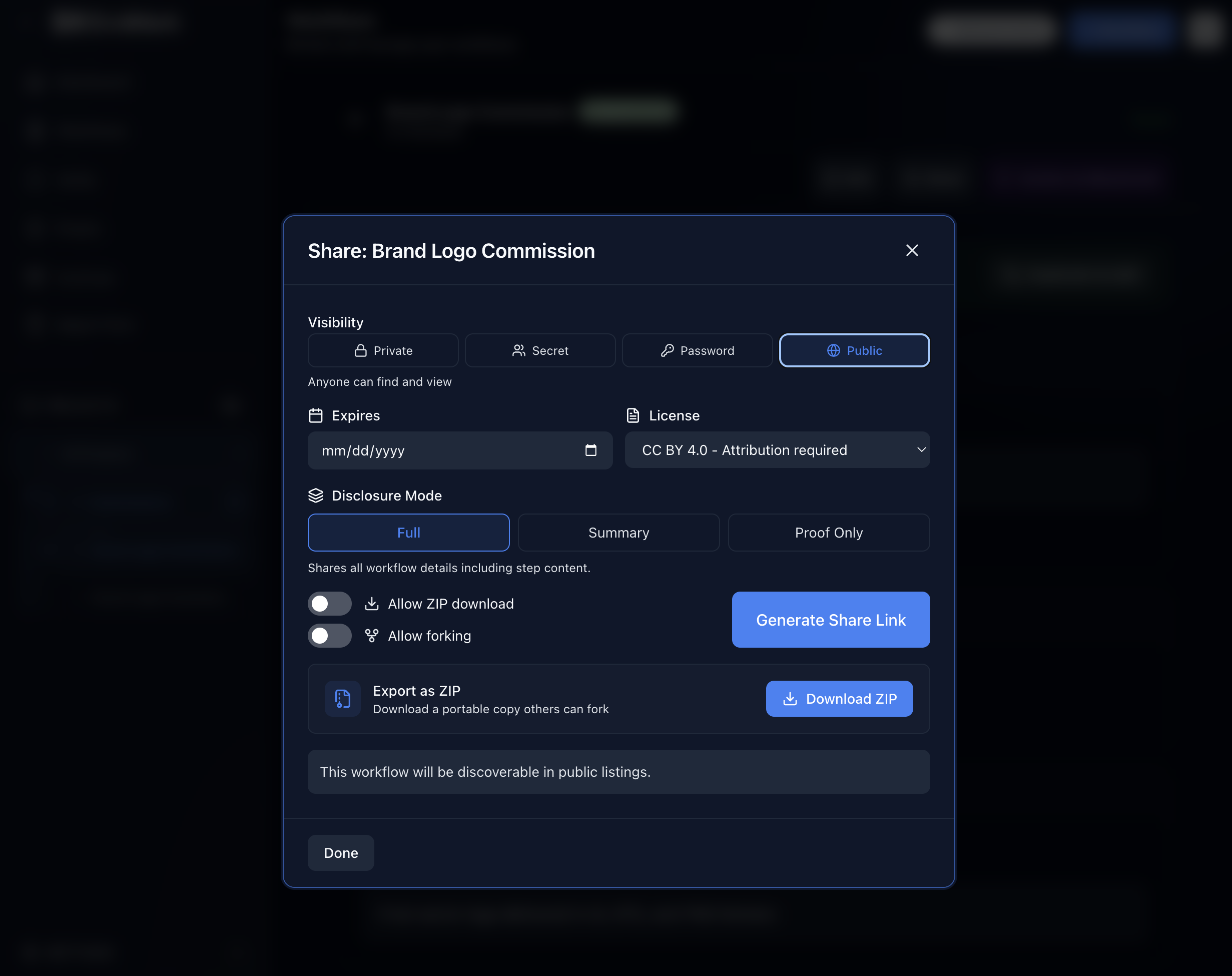
Task: Enable the Allow forking toggle
Action: [330, 636]
